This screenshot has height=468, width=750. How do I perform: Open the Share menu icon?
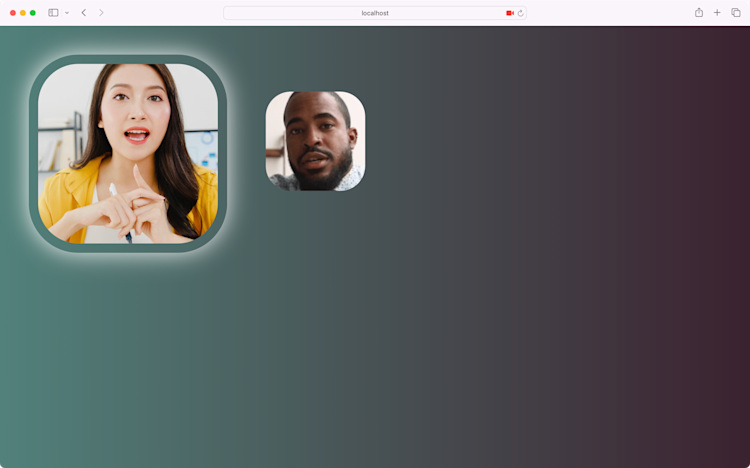699,12
